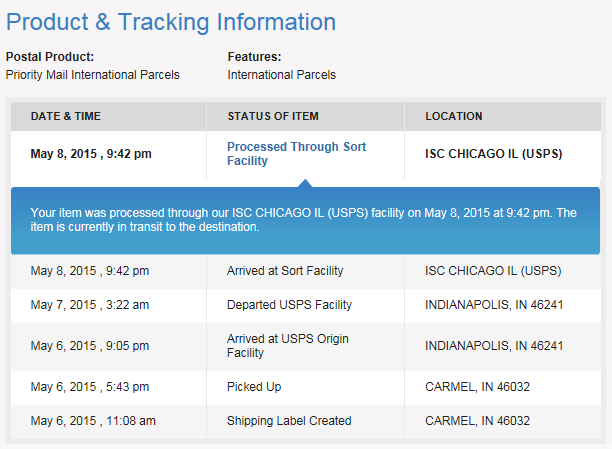Screen dimensions: 612x449
Task: Select the May 6, 2015, 11:08 am date
Action: point(93,421)
